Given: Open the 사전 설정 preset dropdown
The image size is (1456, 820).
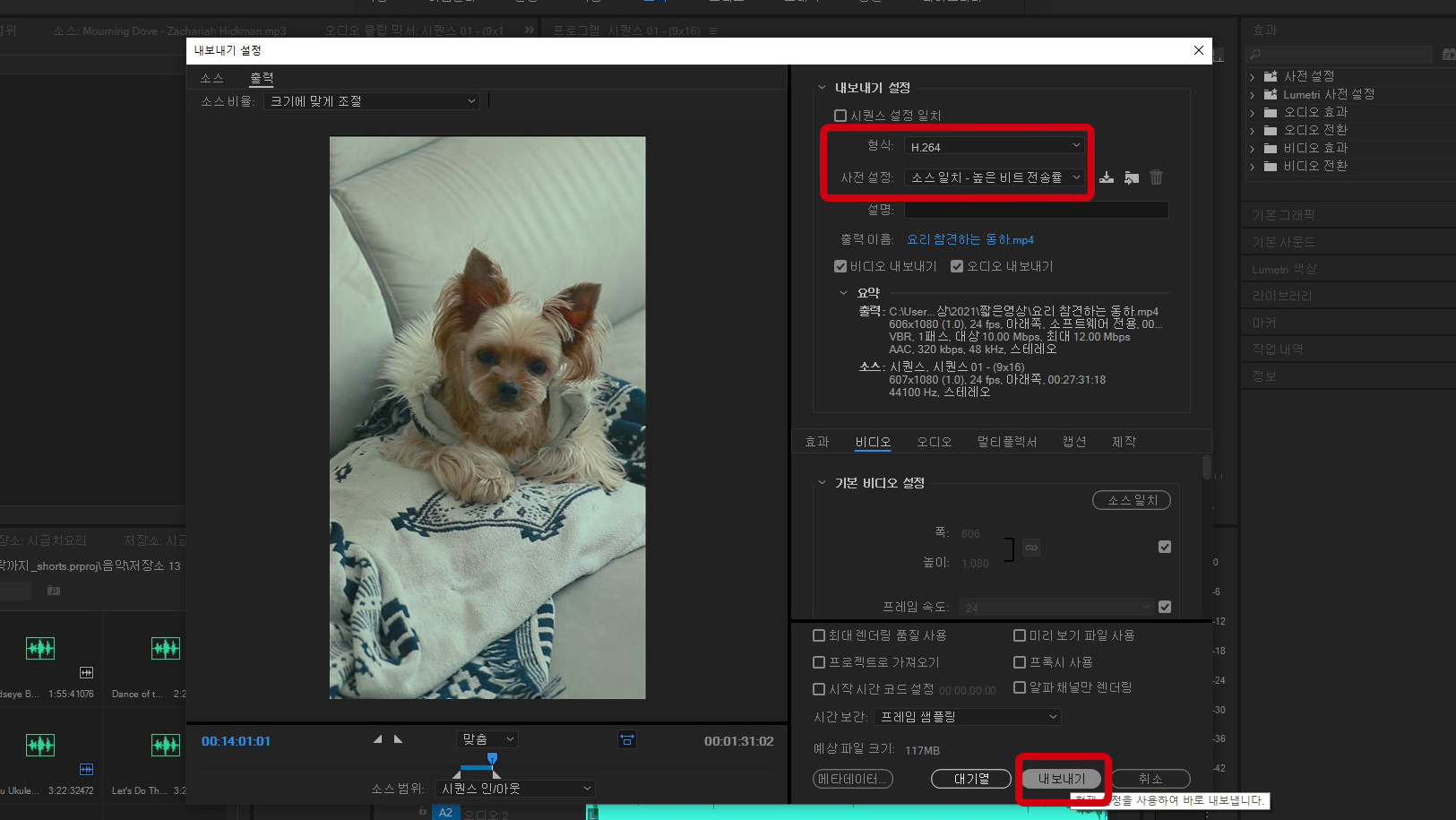Looking at the screenshot, I should click(995, 177).
